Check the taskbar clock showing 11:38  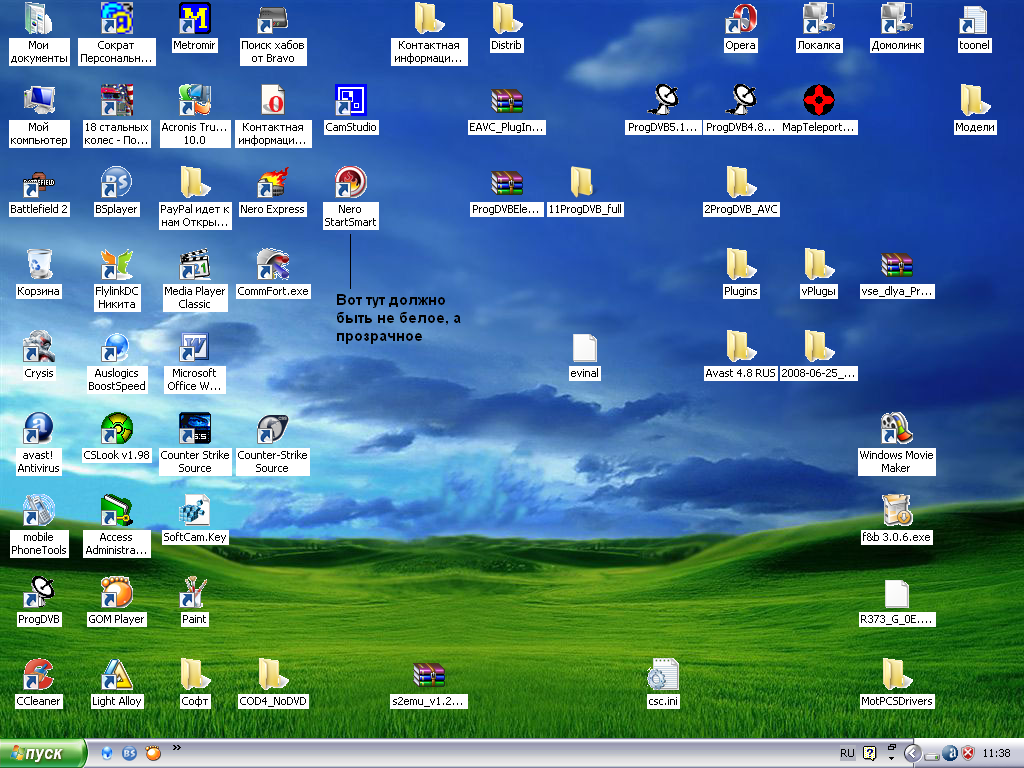coord(996,753)
